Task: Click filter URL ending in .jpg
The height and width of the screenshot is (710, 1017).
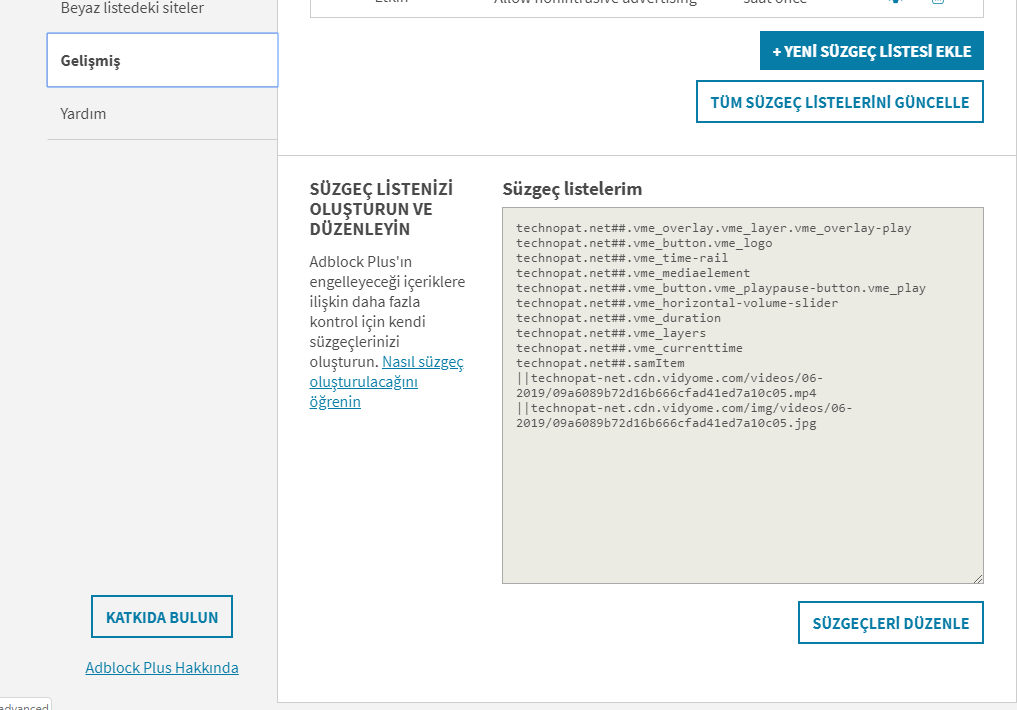Action: pyautogui.click(x=684, y=416)
